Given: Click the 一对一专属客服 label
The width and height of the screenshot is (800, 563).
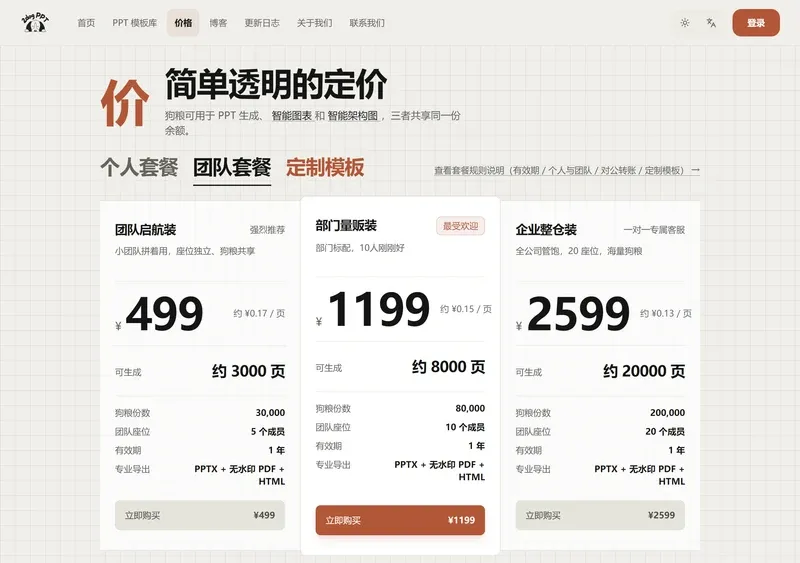Looking at the screenshot, I should pyautogui.click(x=654, y=230).
